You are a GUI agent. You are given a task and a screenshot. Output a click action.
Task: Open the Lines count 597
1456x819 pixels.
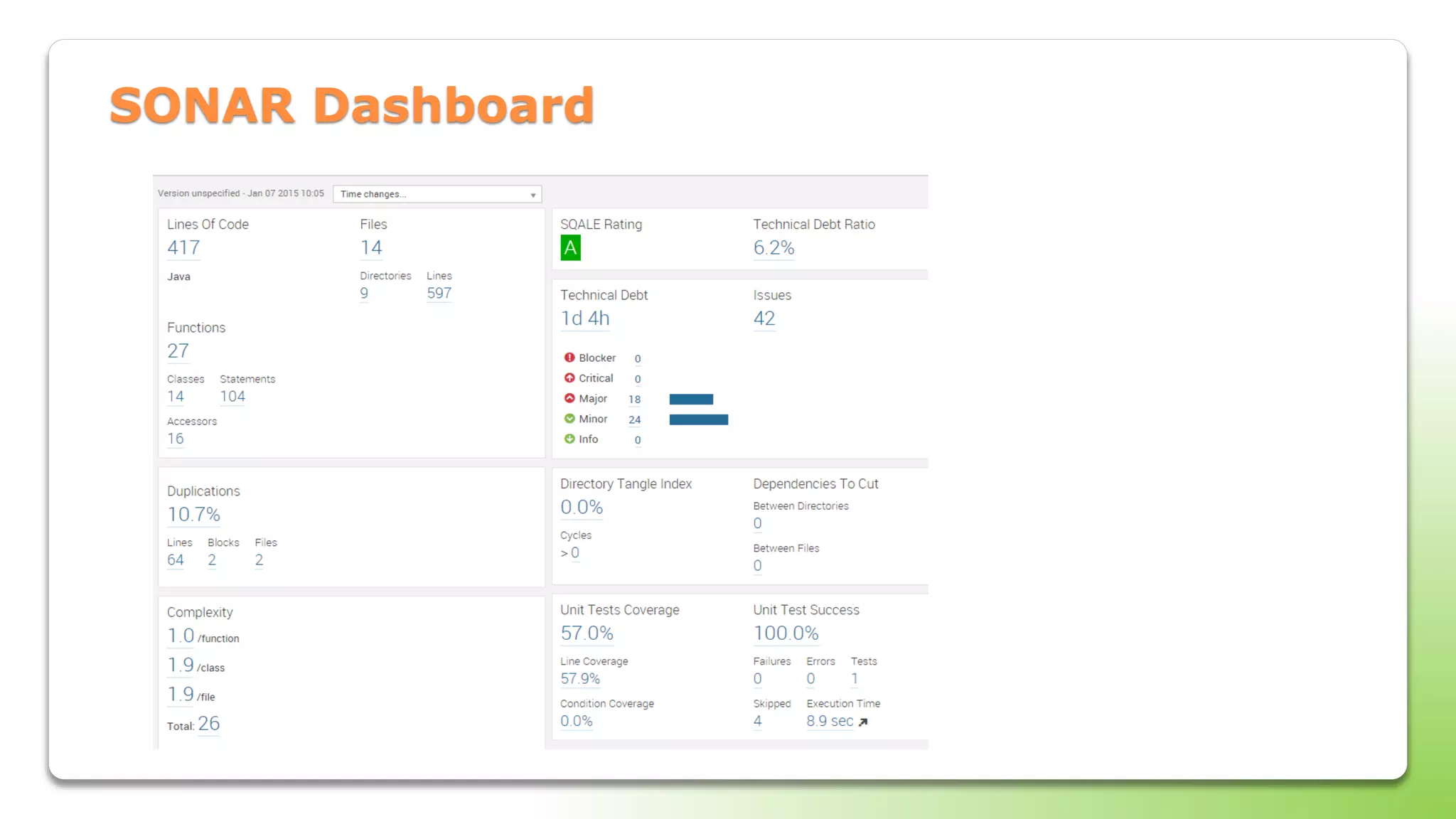439,293
